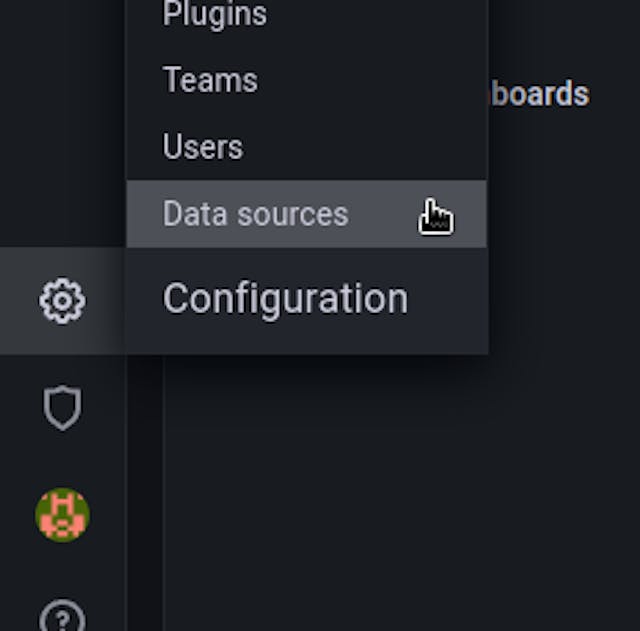Select Data sources in Configuration menu
This screenshot has height=631, width=640.
(x=256, y=214)
